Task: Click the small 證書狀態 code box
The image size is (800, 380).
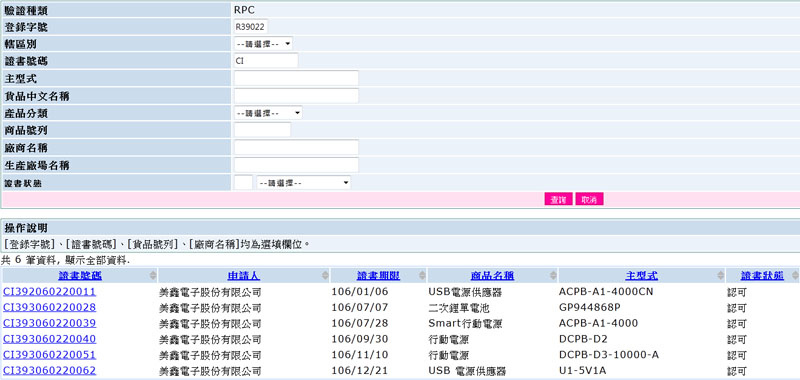Action: [x=243, y=183]
